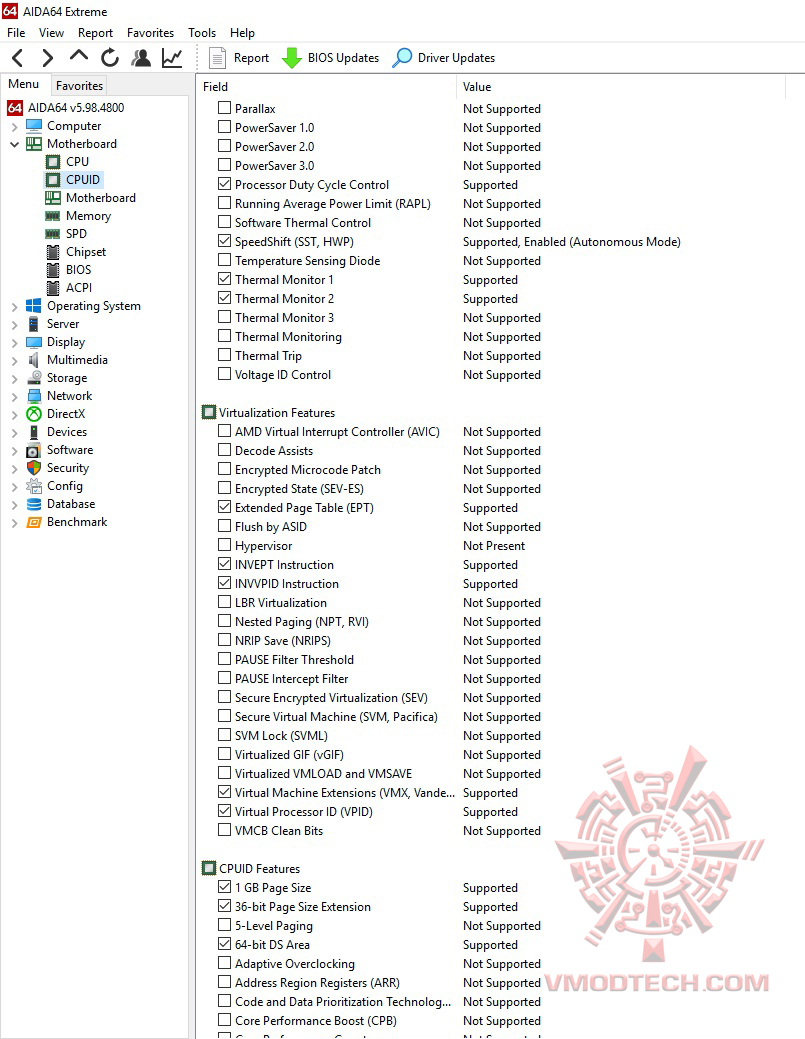Expand the Computer tree node
The image size is (805, 1039).
14,126
